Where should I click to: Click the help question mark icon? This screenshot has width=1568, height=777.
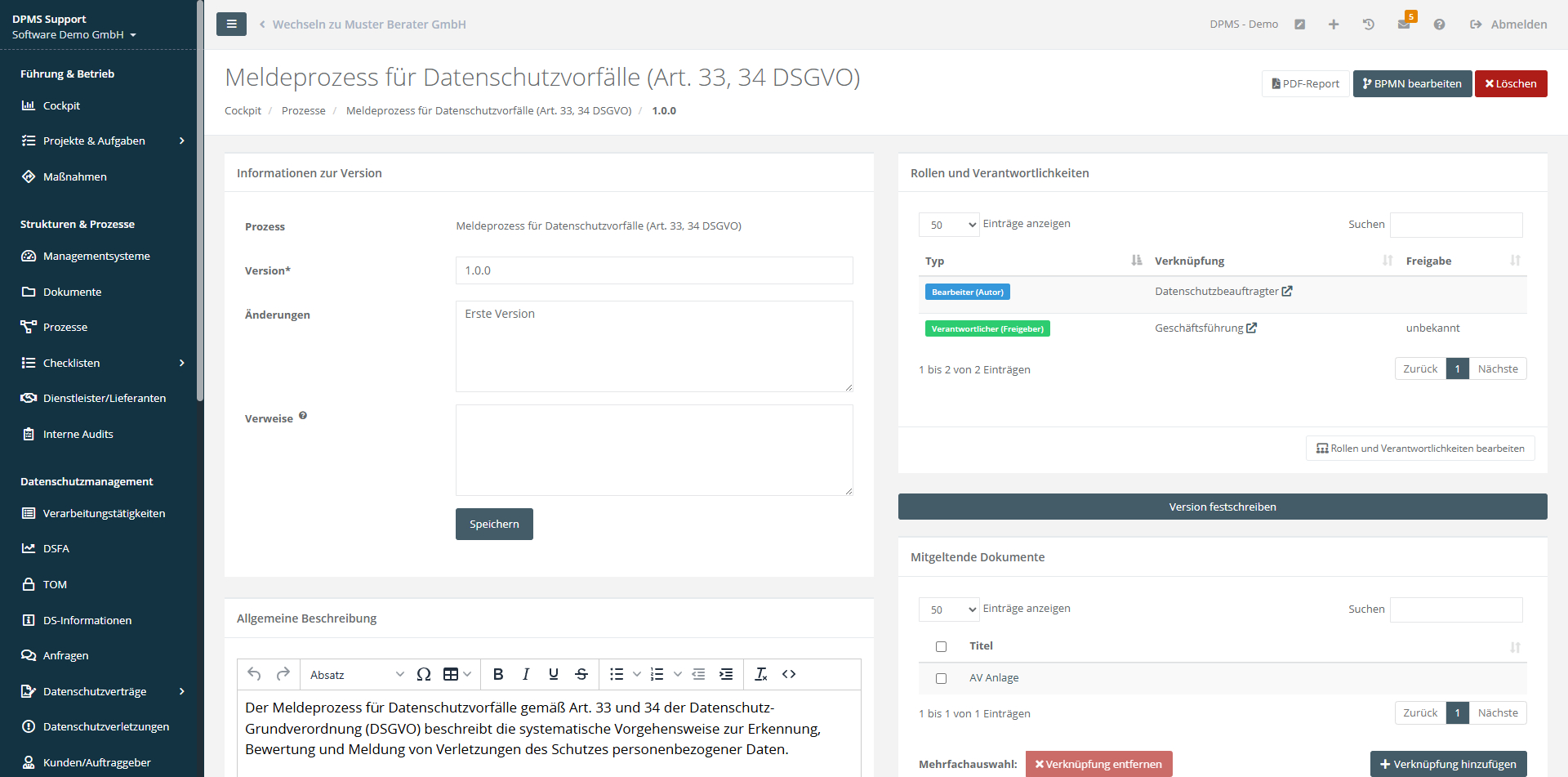tap(1439, 25)
